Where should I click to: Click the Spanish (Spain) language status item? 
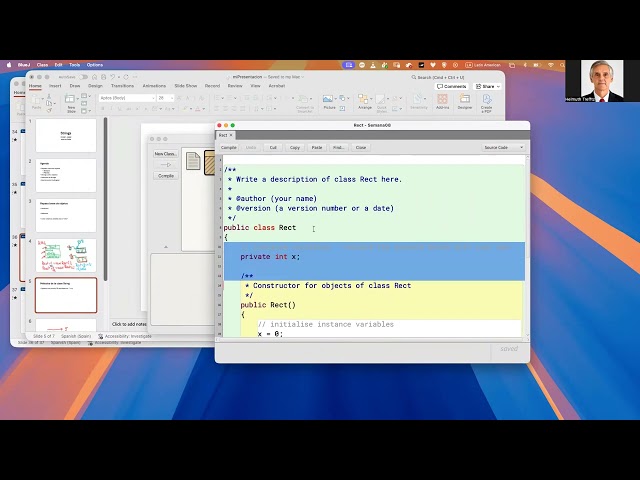(76, 336)
